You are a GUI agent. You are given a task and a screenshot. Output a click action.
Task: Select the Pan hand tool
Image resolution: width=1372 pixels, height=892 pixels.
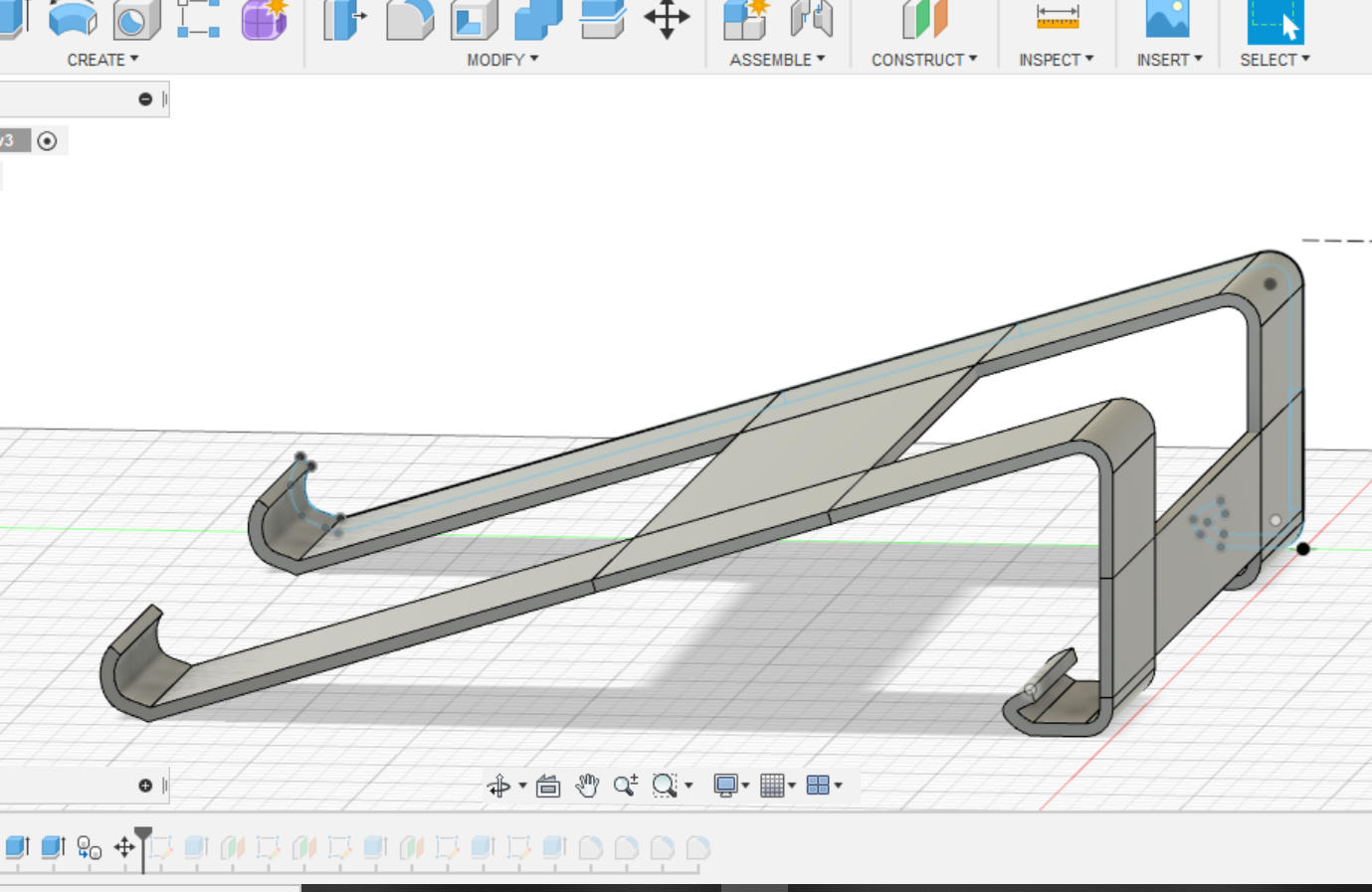[x=587, y=786]
